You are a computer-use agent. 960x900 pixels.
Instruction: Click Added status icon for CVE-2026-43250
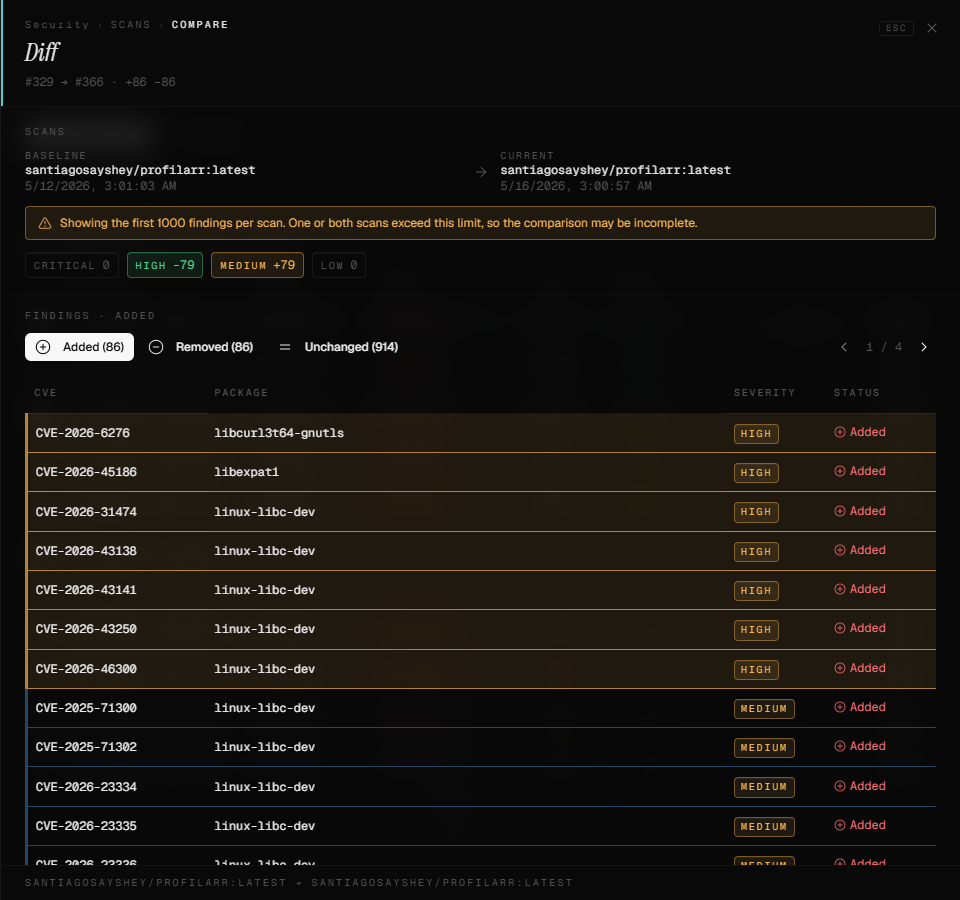pos(840,628)
